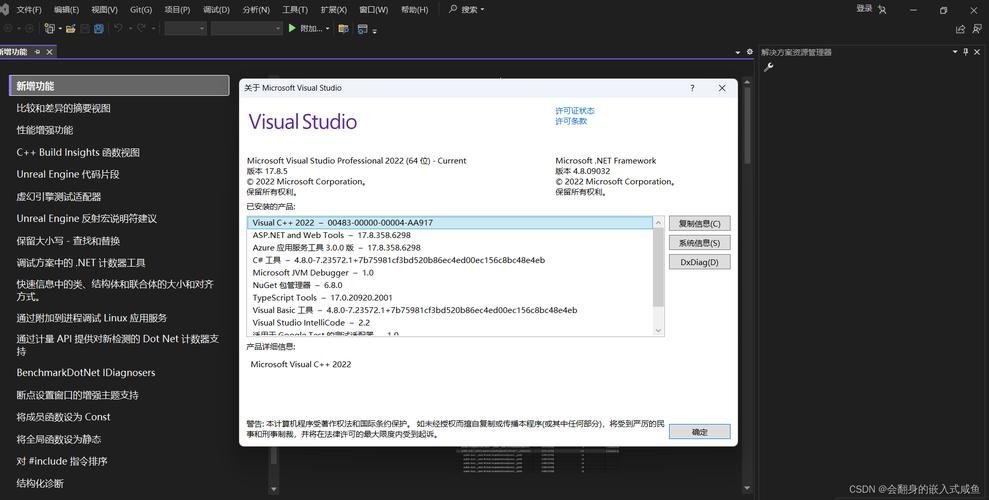Open the 视图(V) menu
Image resolution: width=989 pixels, height=500 pixels.
[104, 9]
